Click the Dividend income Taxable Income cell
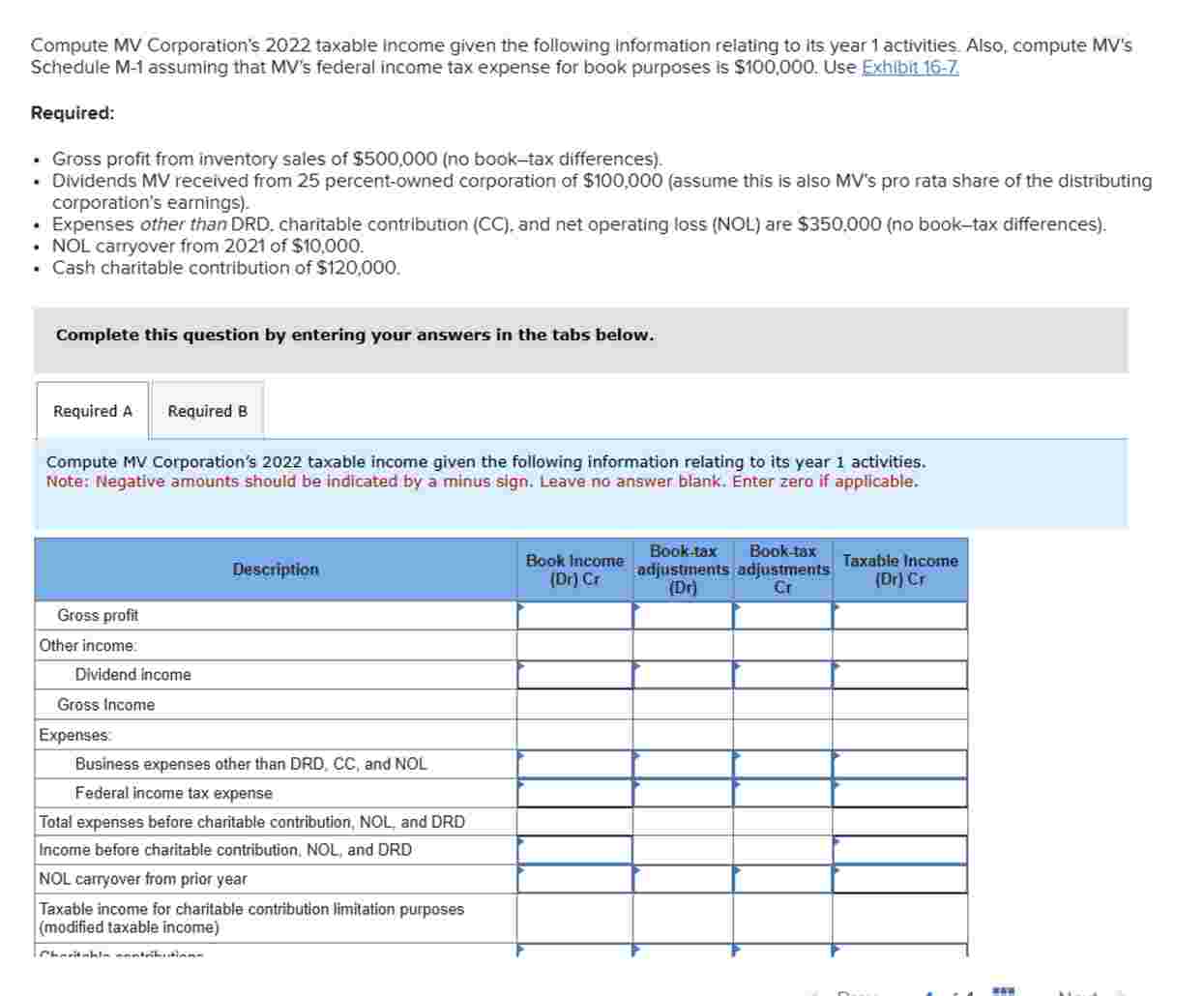Screen dimensions: 1204x996 click(x=897, y=675)
